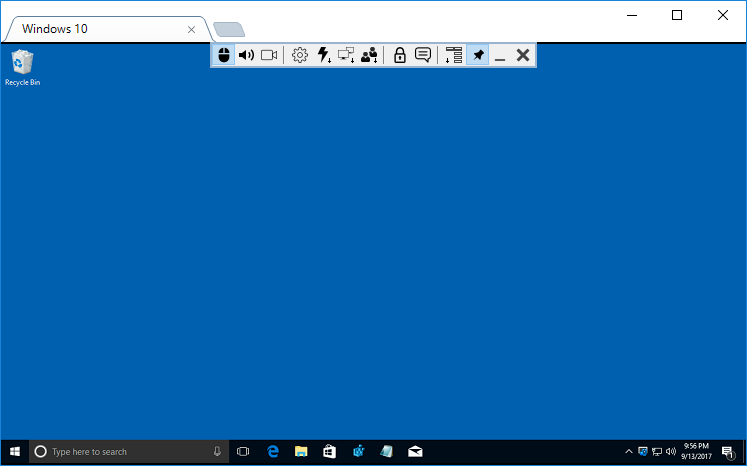Open a new blank tab
This screenshot has width=747, height=466.
click(x=229, y=29)
